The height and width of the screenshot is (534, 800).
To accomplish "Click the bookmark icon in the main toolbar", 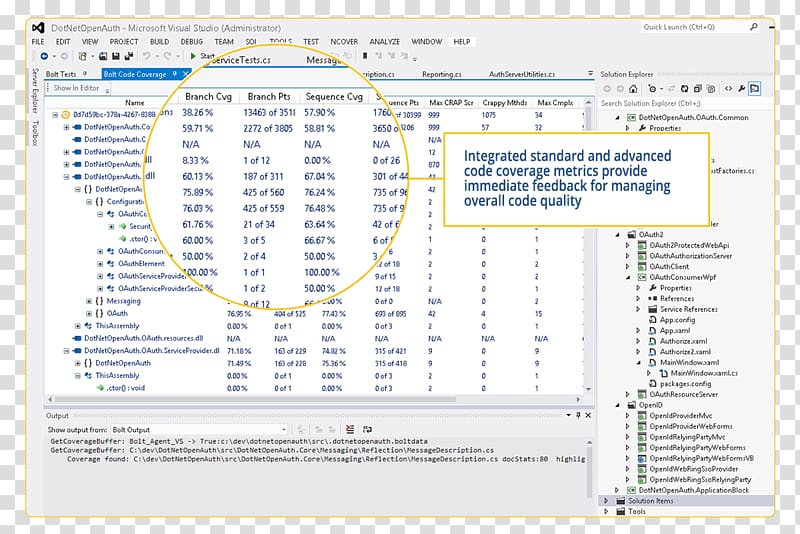I will [x=365, y=56].
